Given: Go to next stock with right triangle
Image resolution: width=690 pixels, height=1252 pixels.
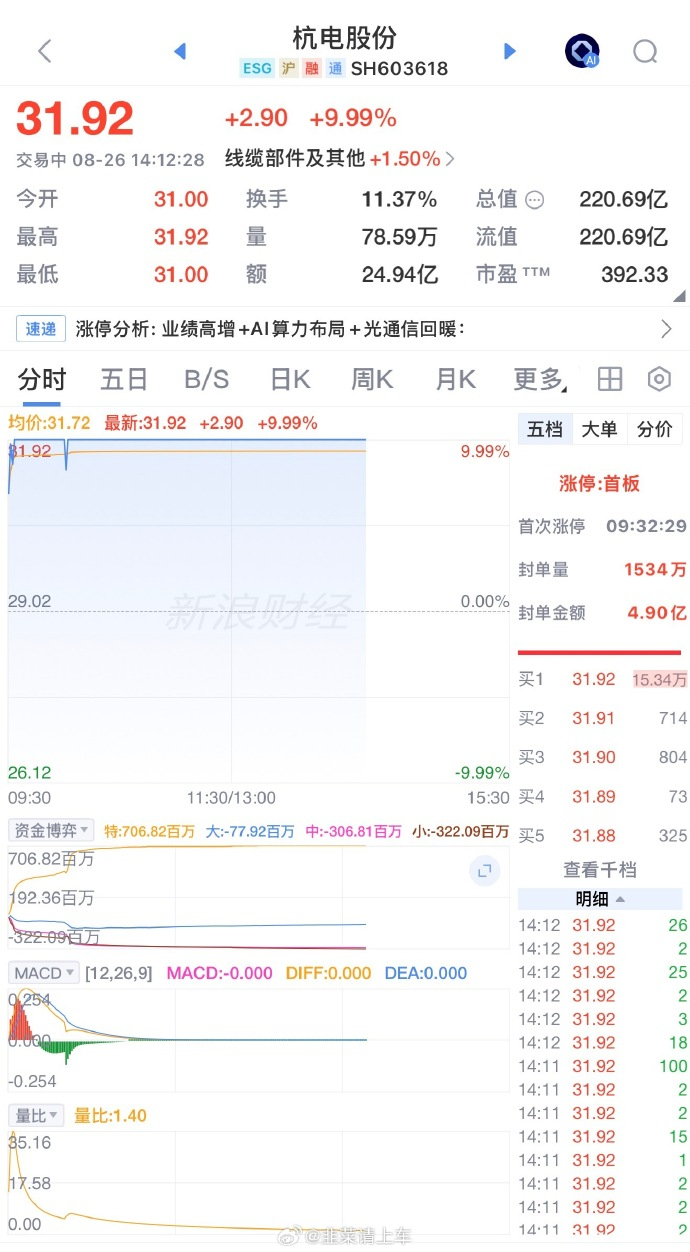Looking at the screenshot, I should tap(510, 51).
